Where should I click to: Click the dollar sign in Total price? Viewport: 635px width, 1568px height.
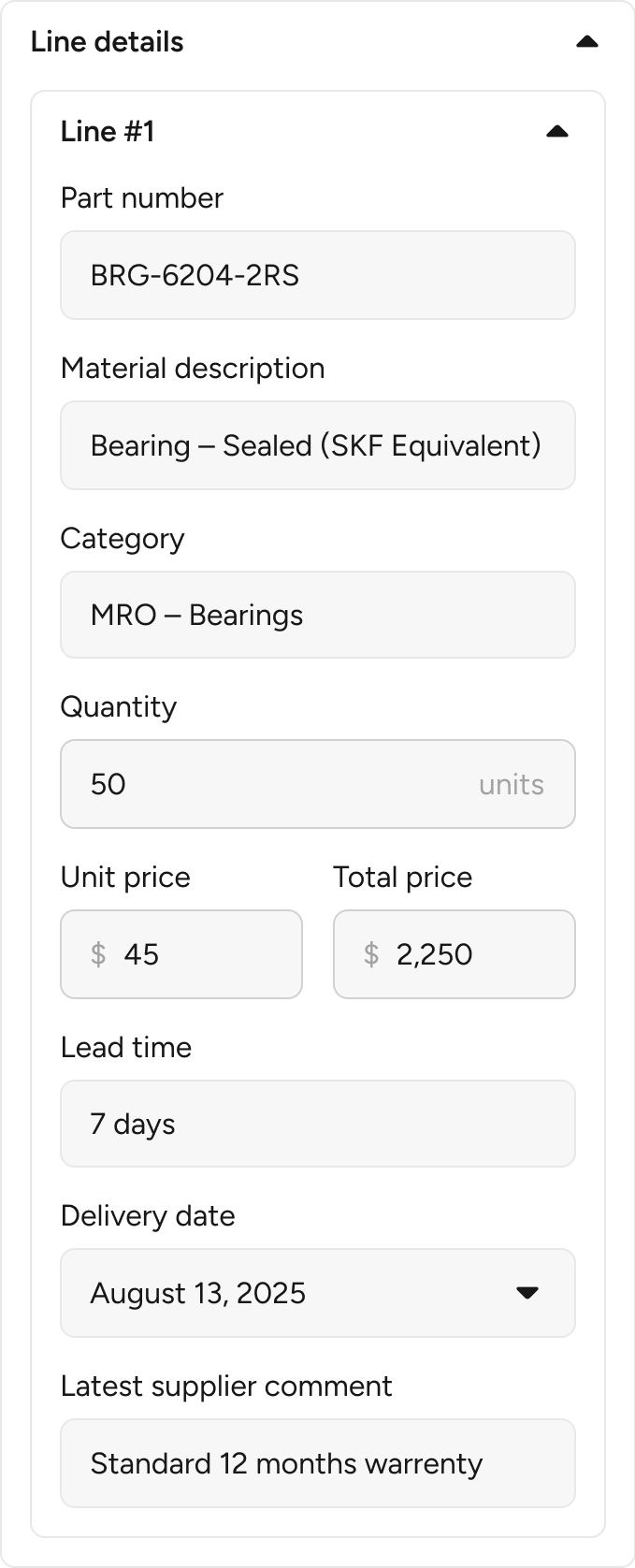coord(371,954)
